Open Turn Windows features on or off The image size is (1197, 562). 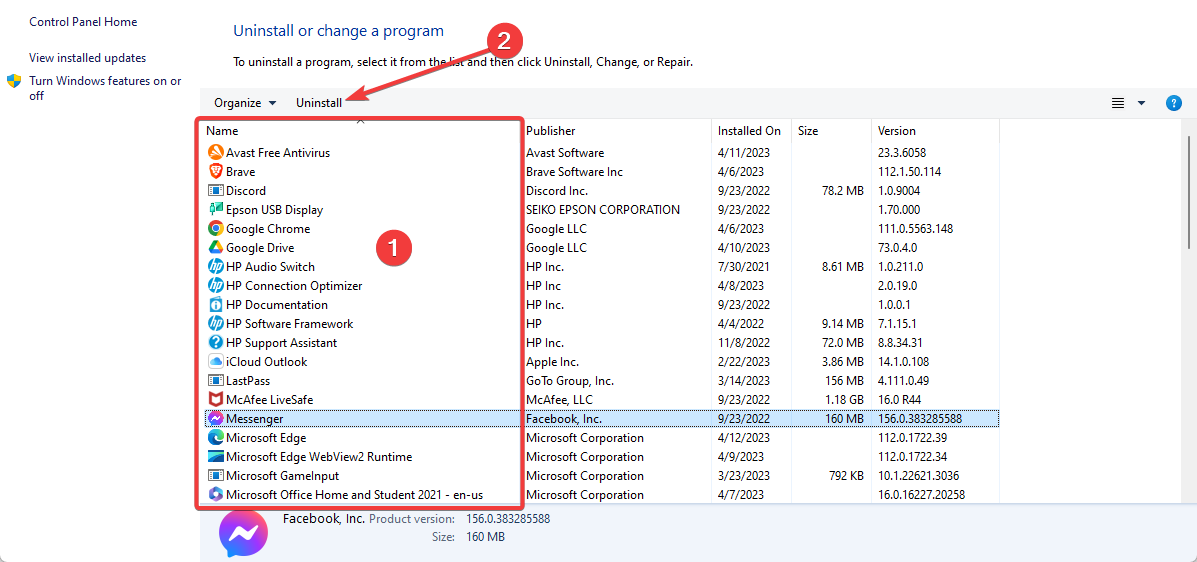click(105, 88)
